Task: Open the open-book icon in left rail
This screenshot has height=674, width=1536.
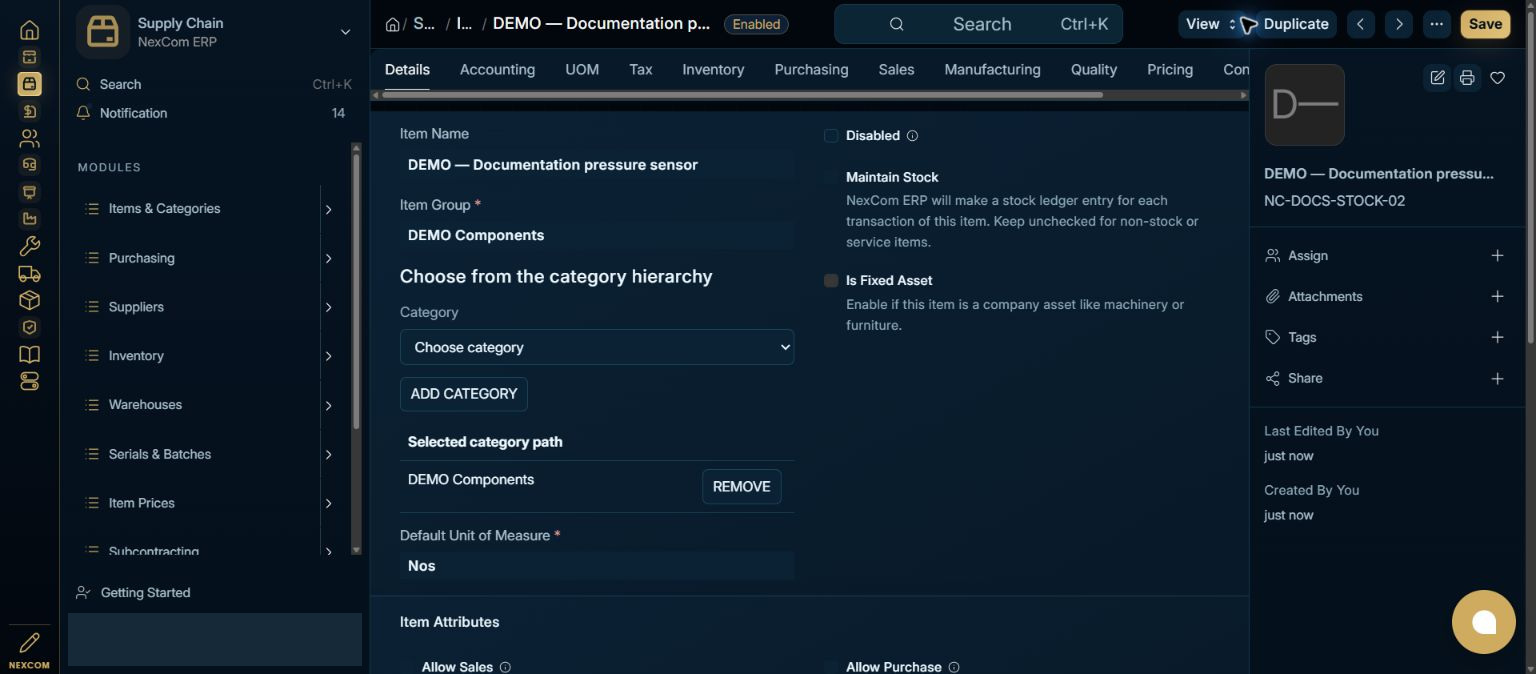Action: pos(30,354)
